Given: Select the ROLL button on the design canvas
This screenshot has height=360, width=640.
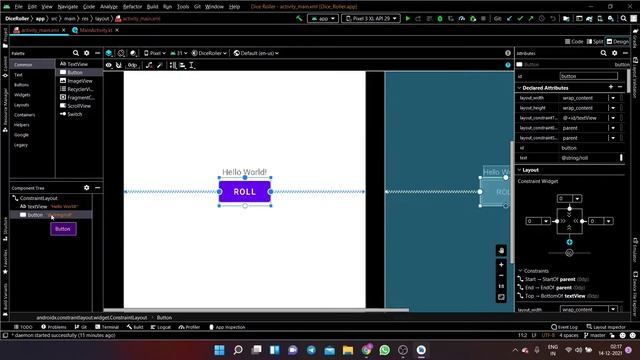Looking at the screenshot, I should [245, 192].
